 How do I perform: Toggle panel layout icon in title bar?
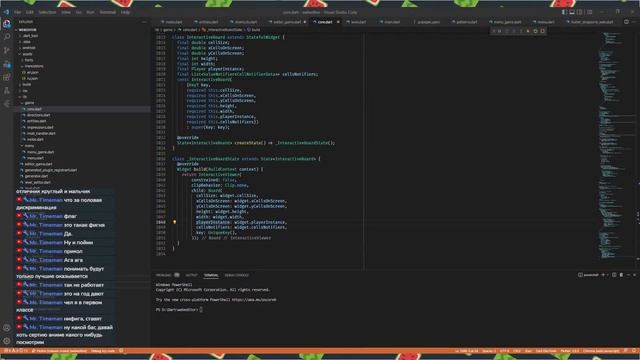click(x=572, y=12)
